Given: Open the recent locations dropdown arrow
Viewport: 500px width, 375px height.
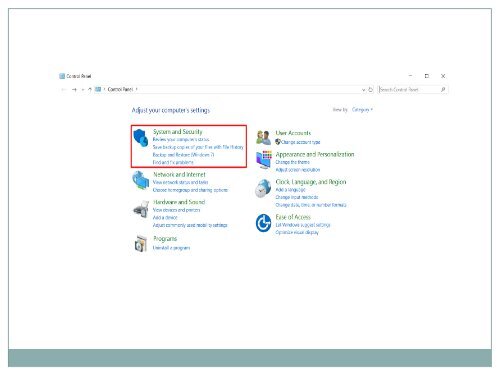Looking at the screenshot, I should click(83, 90).
